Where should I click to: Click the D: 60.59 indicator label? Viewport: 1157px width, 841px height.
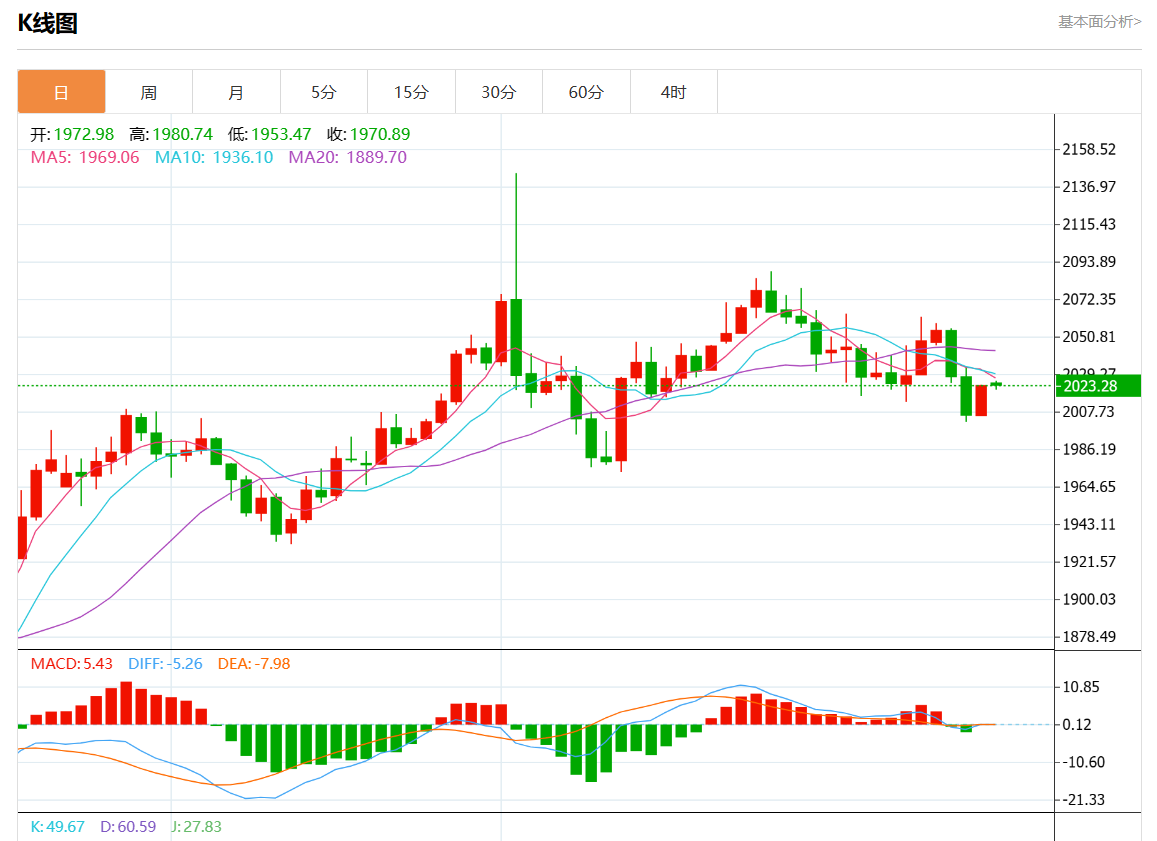click(x=128, y=827)
